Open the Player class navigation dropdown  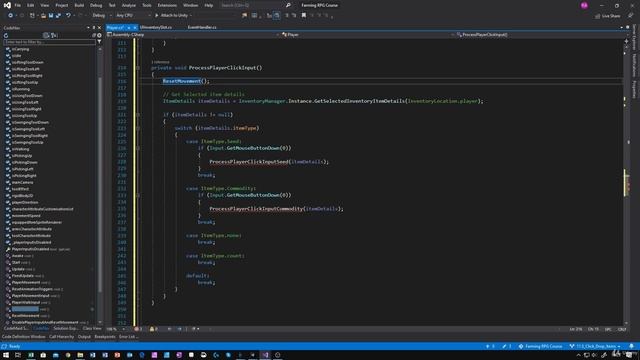pos(367,35)
